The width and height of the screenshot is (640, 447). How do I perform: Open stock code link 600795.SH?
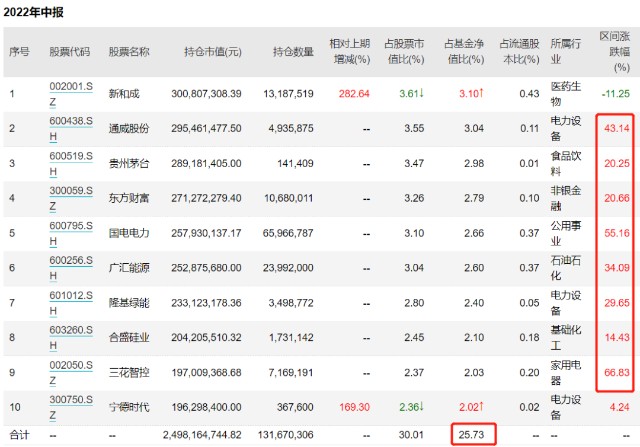point(71,233)
